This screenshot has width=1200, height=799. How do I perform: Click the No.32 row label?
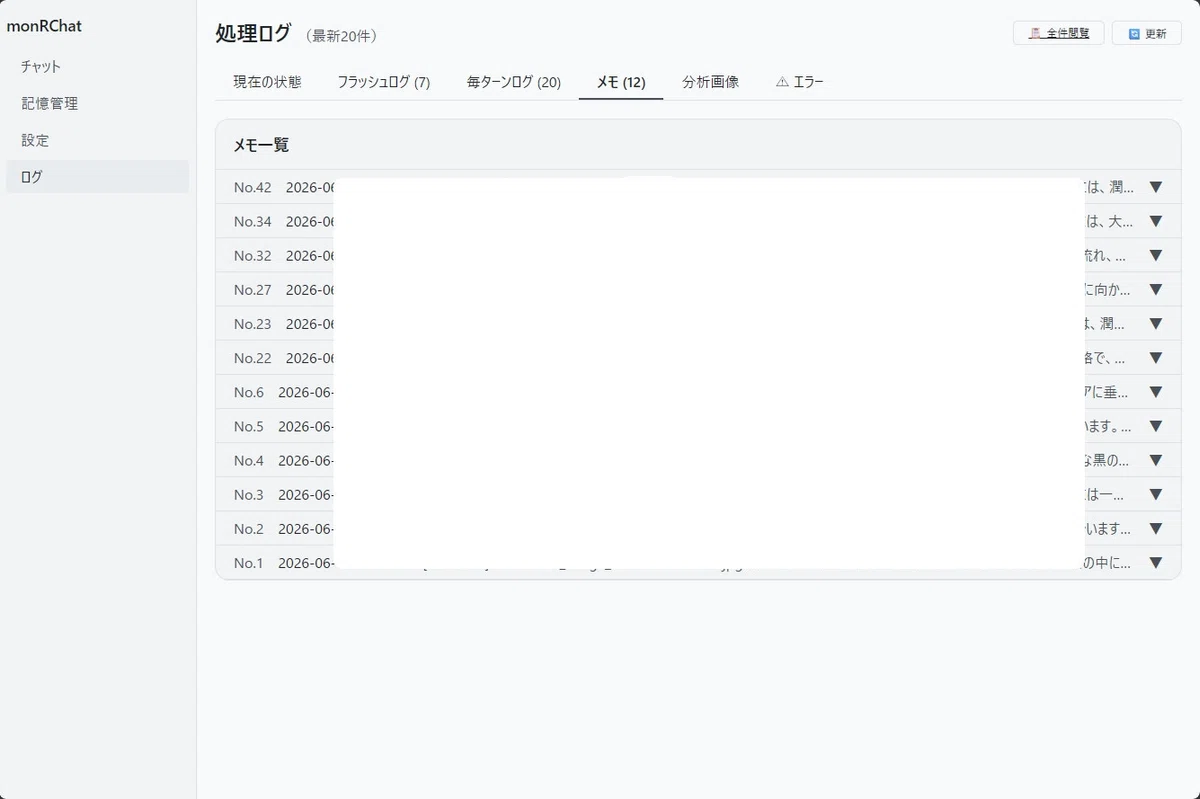tap(253, 255)
